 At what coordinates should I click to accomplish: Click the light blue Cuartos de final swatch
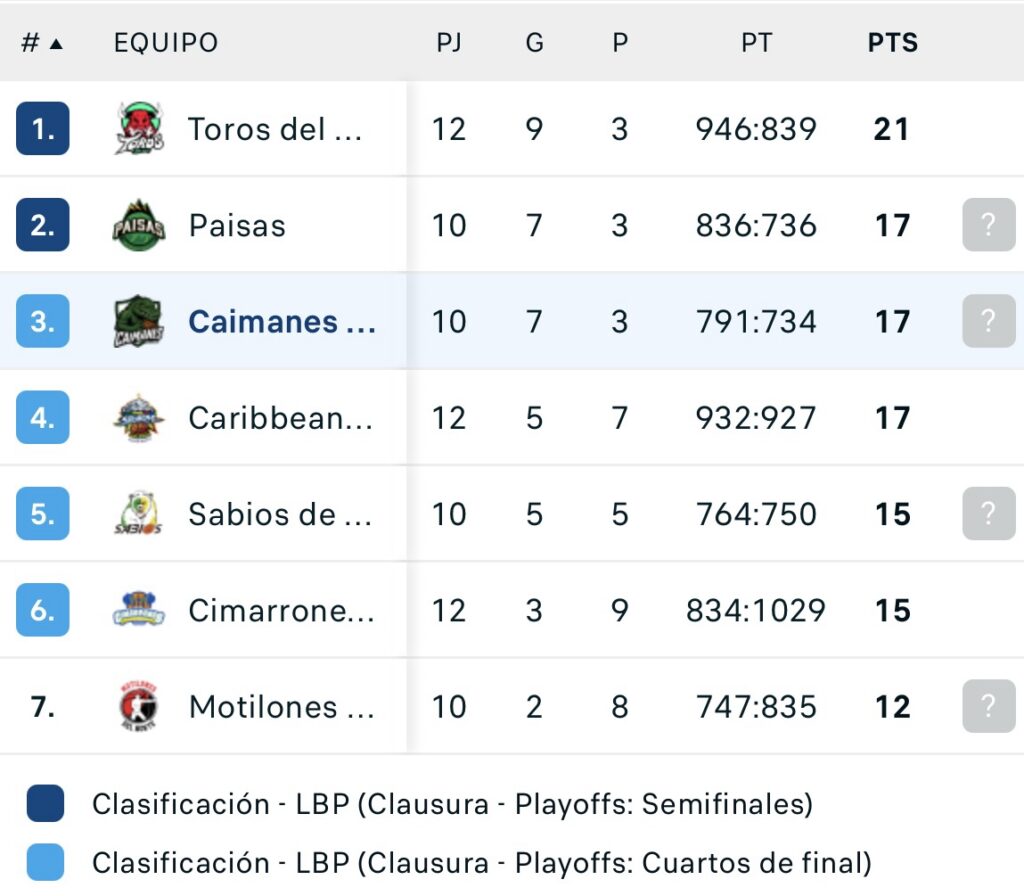tap(46, 862)
